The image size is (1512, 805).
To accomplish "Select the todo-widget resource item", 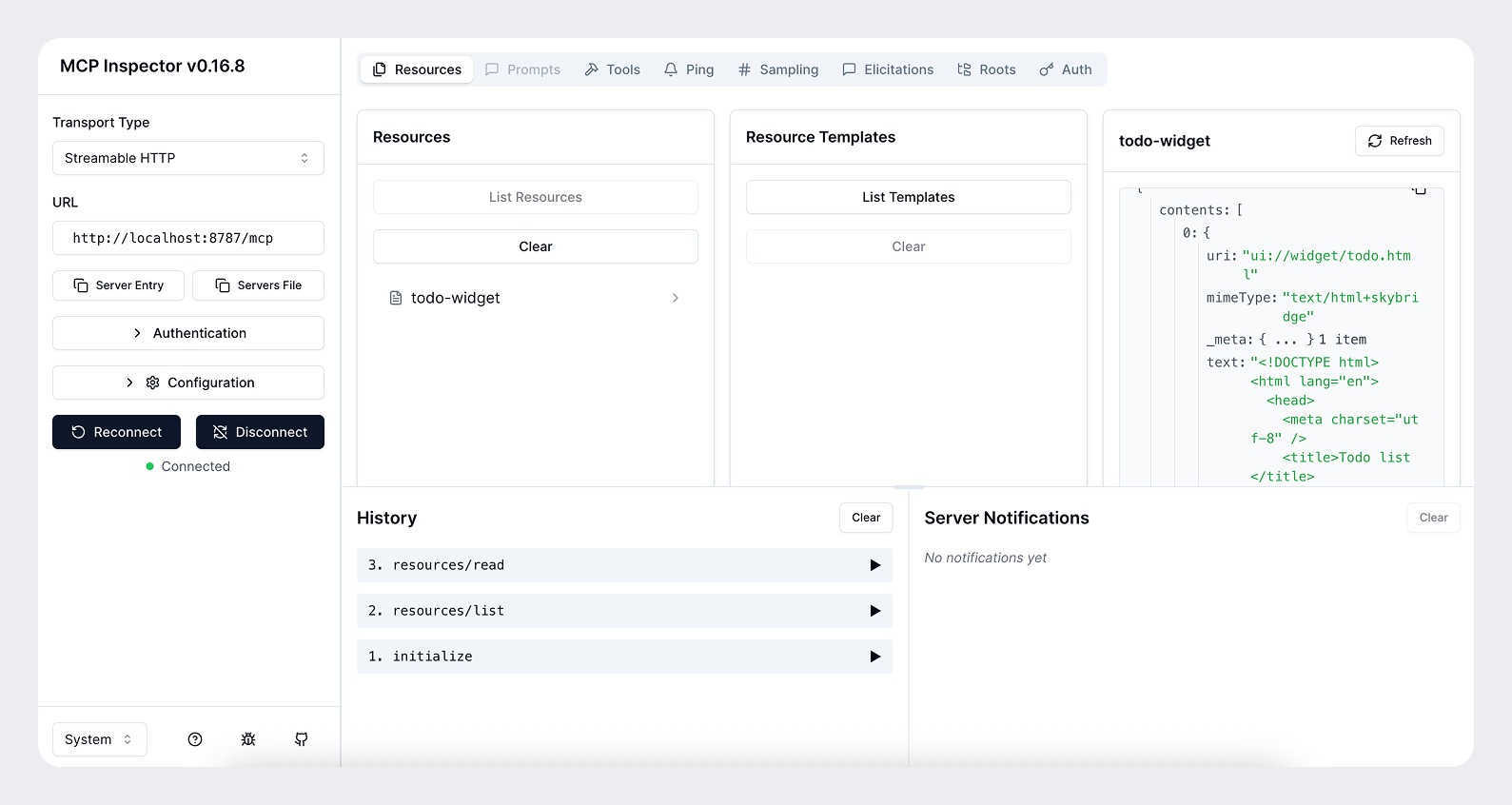I will (x=535, y=298).
